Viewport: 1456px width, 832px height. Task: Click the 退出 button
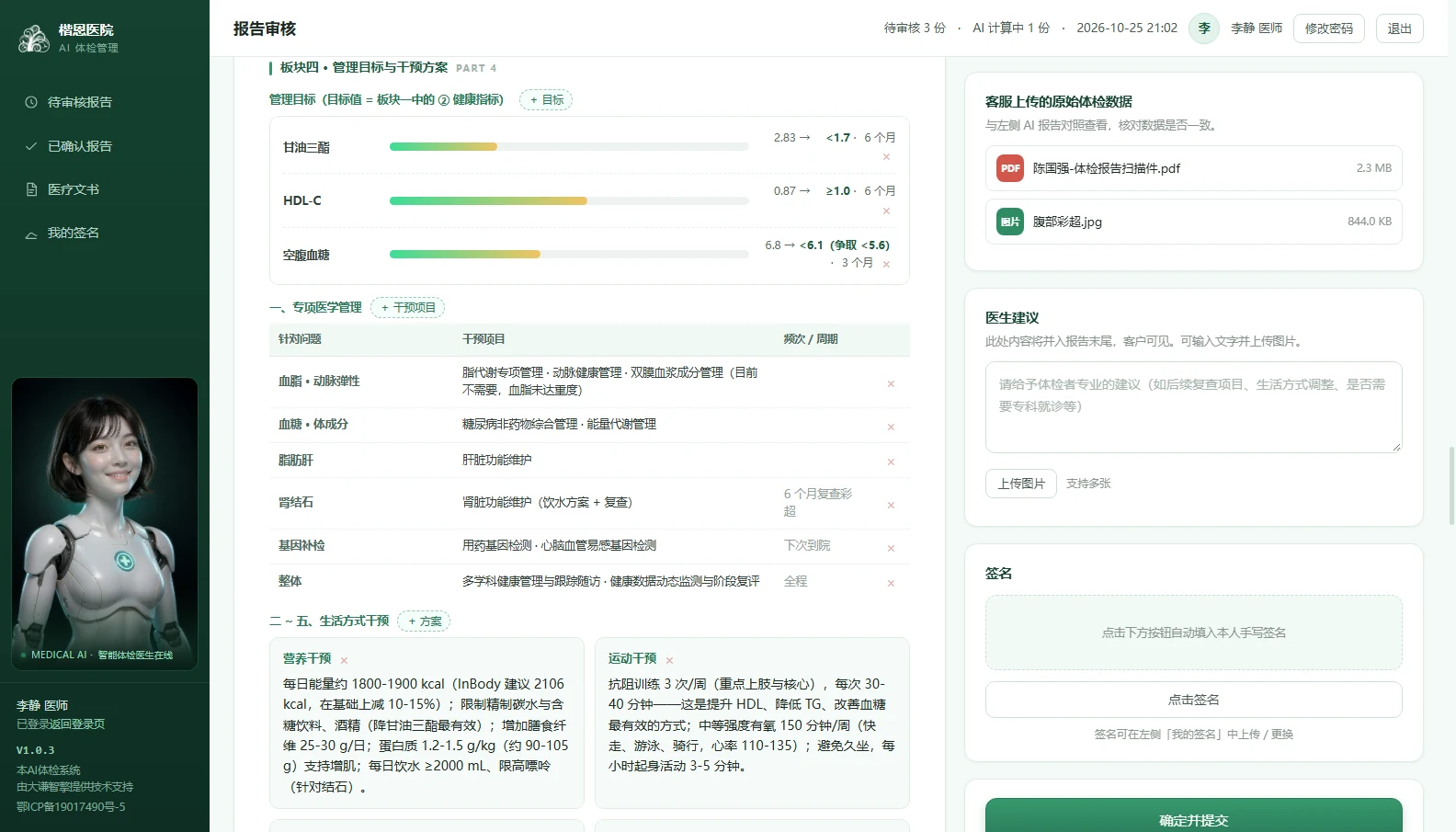click(x=1399, y=28)
